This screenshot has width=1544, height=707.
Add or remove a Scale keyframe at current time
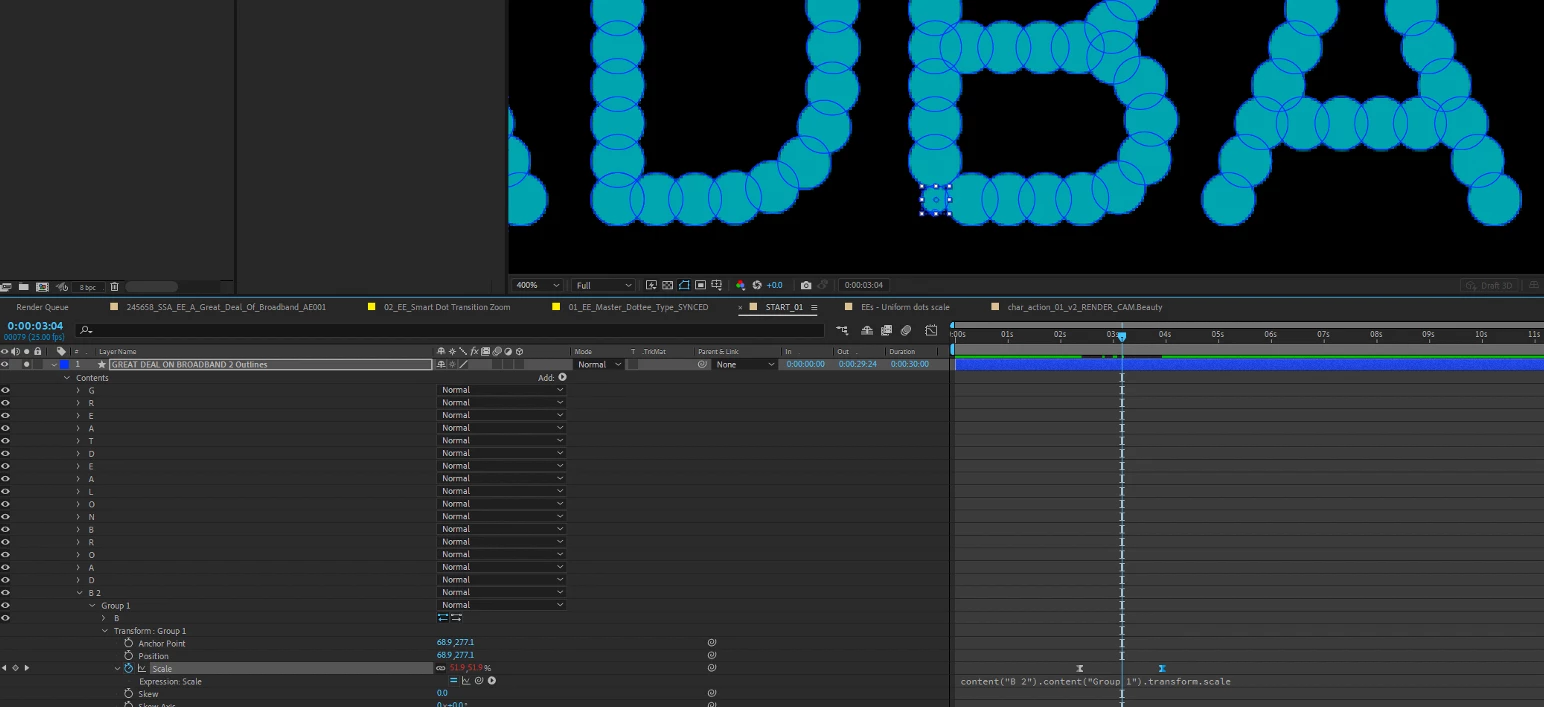point(15,668)
